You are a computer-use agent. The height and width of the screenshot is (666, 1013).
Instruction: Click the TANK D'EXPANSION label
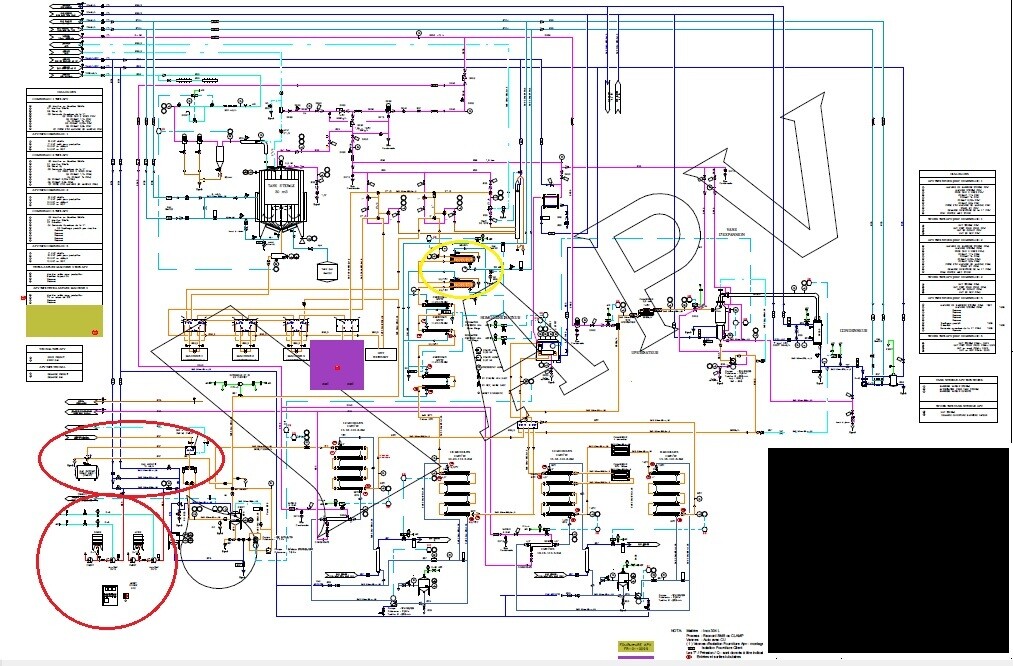pyautogui.click(x=731, y=234)
